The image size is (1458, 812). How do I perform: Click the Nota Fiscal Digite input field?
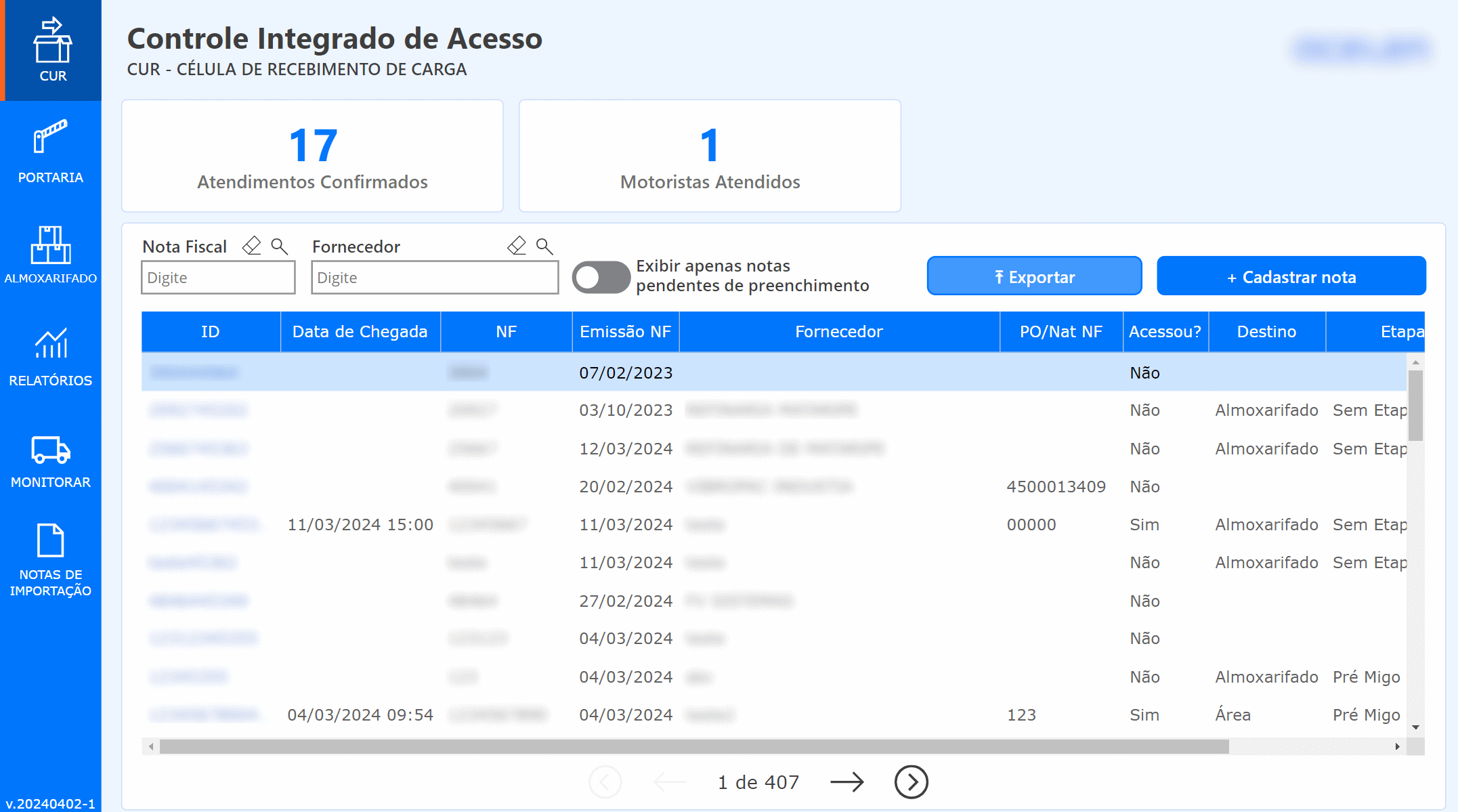click(217, 277)
